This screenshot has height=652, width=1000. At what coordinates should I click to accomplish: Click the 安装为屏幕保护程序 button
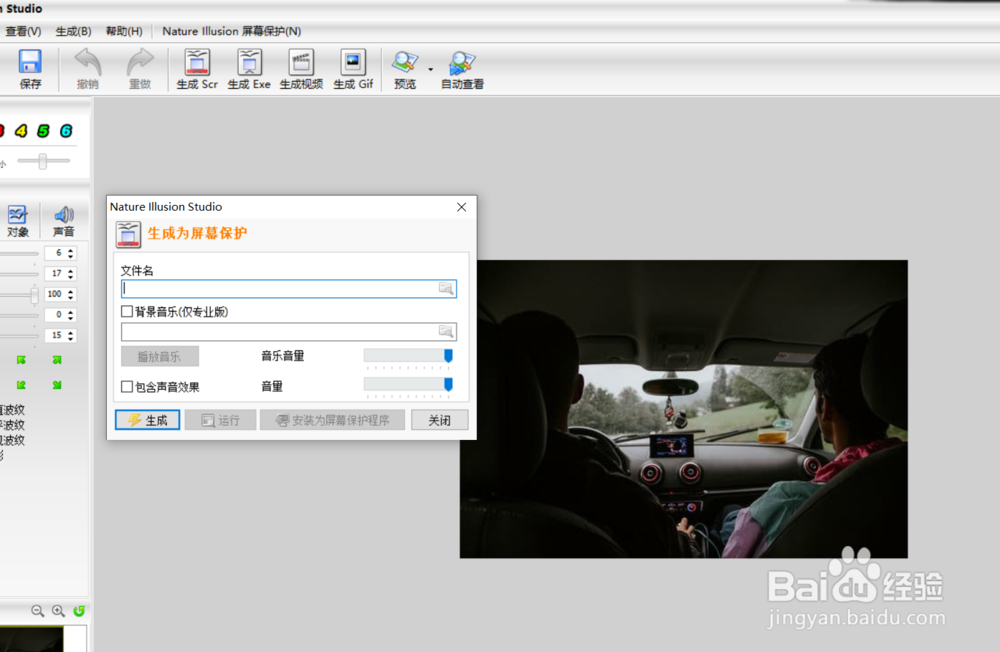click(x=332, y=420)
